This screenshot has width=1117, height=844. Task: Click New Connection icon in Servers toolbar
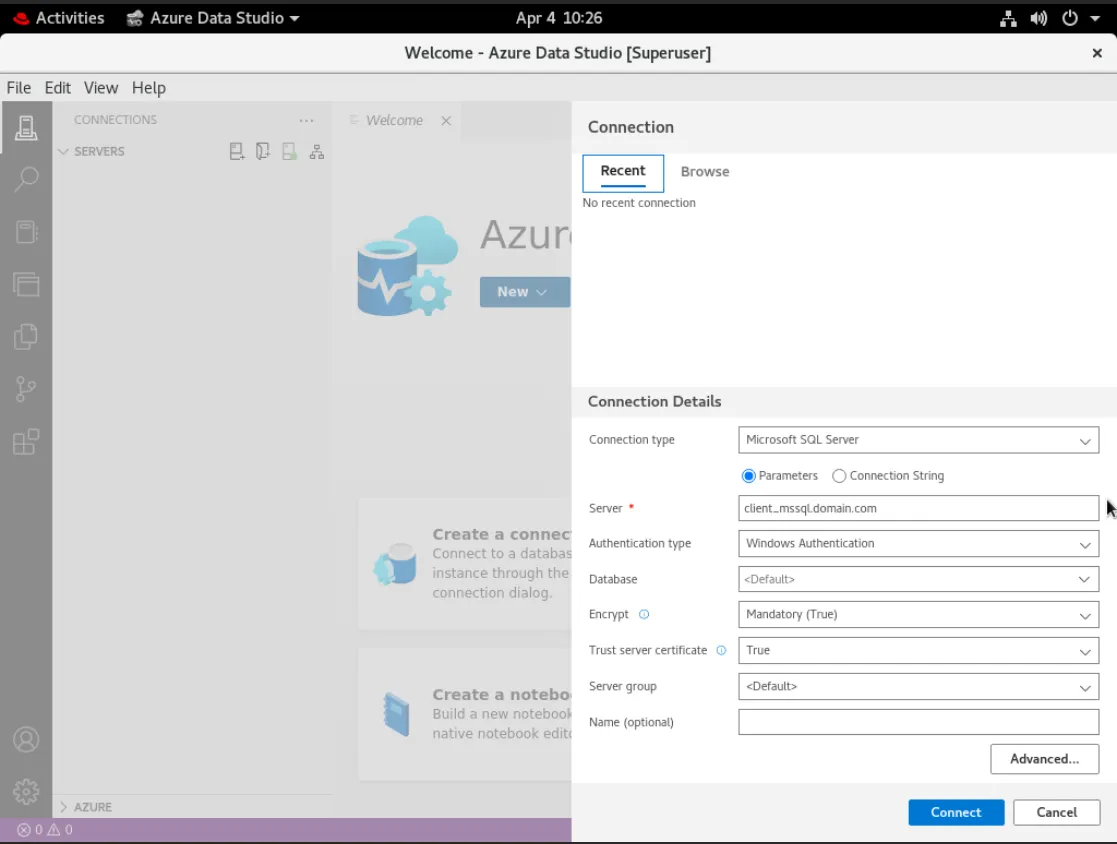coord(237,151)
